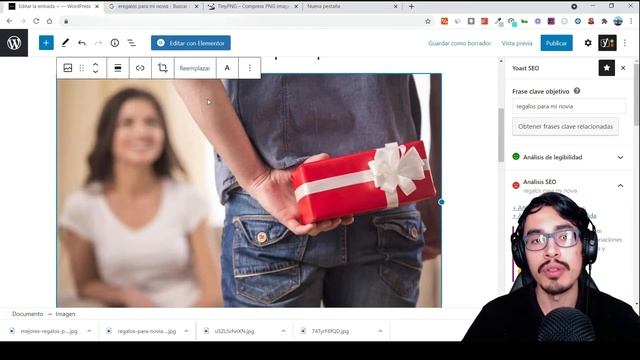Click Documento in the breadcrumb
Image resolution: width=640 pixels, height=360 pixels.
click(27, 314)
